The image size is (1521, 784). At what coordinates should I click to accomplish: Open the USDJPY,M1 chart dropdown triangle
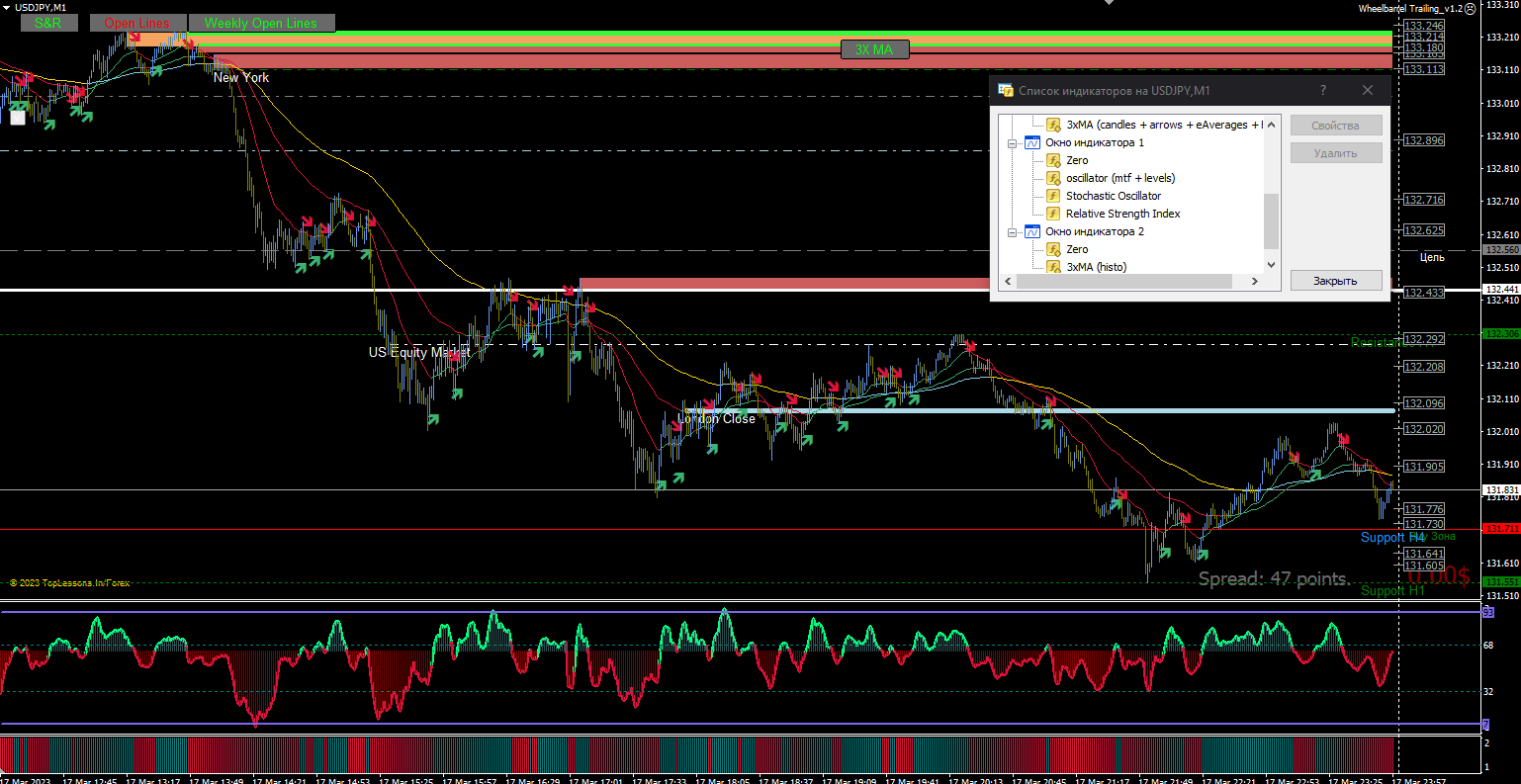pos(7,8)
